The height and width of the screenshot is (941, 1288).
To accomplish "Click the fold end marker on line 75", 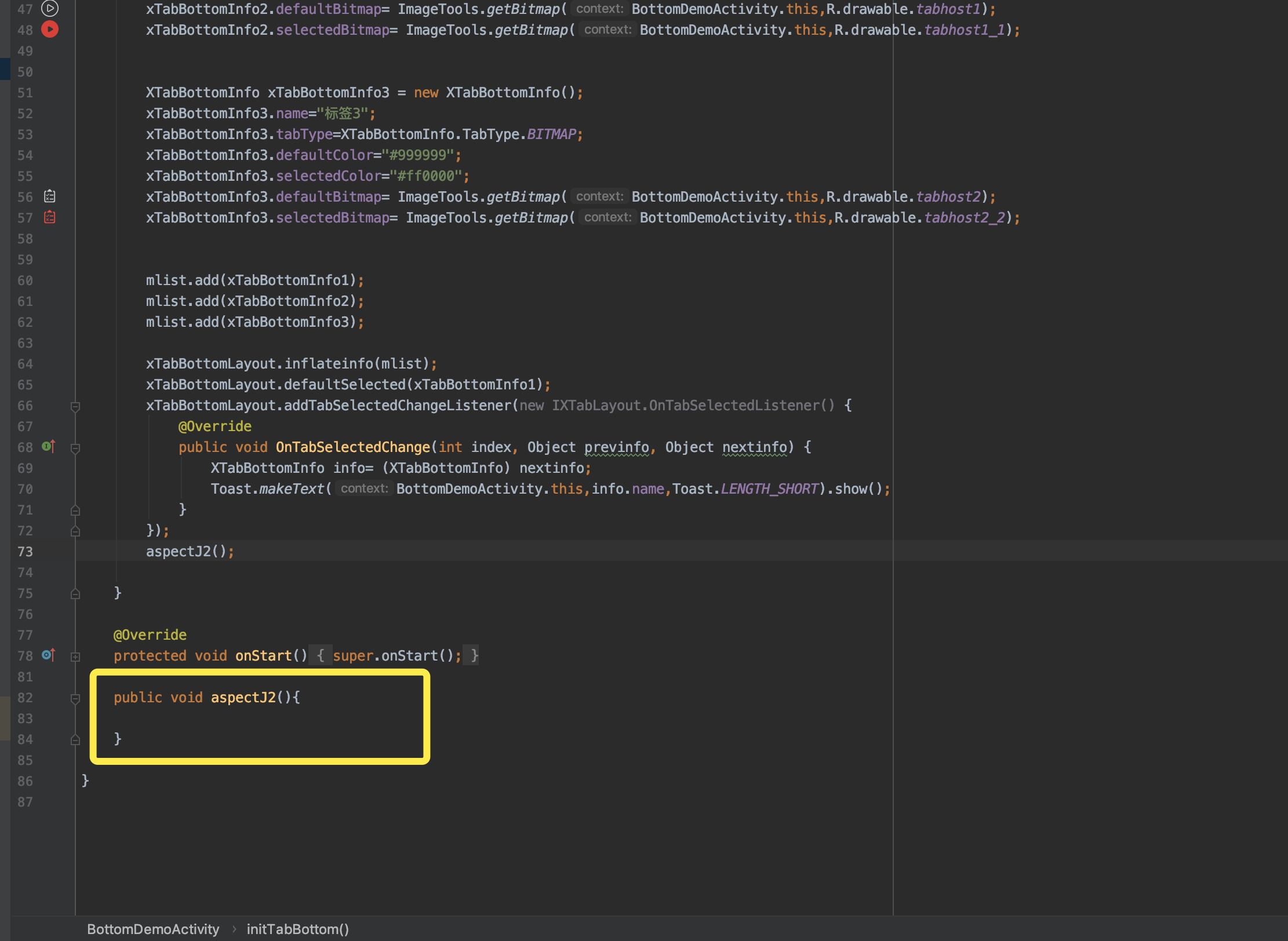I will pyautogui.click(x=75, y=594).
